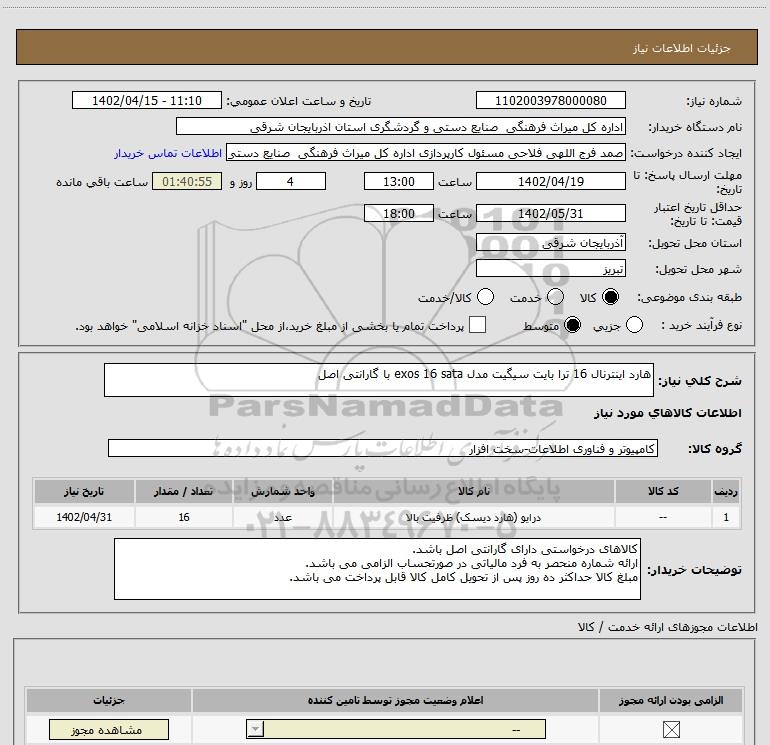The height and width of the screenshot is (745, 770).
Task: Click the price validity time 18:00
Action: (x=399, y=214)
